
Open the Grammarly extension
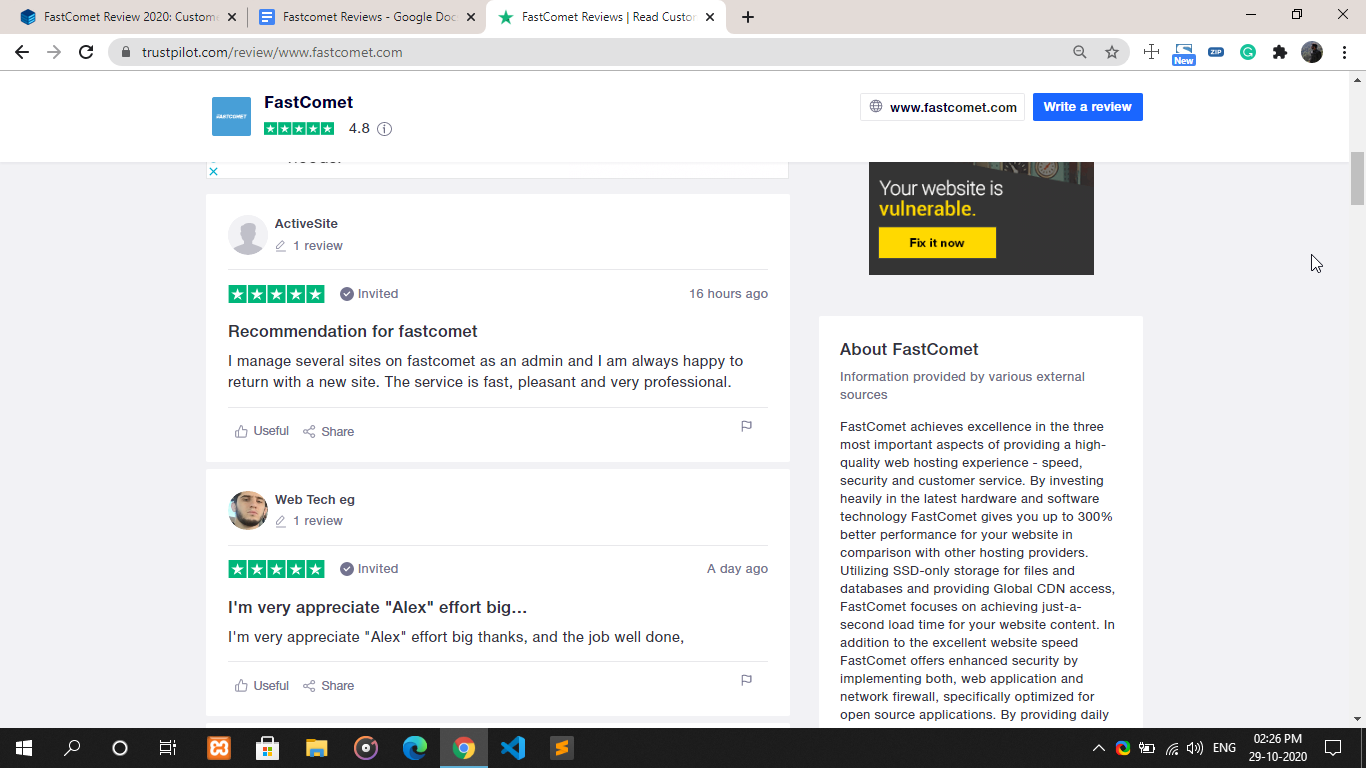[x=1248, y=52]
